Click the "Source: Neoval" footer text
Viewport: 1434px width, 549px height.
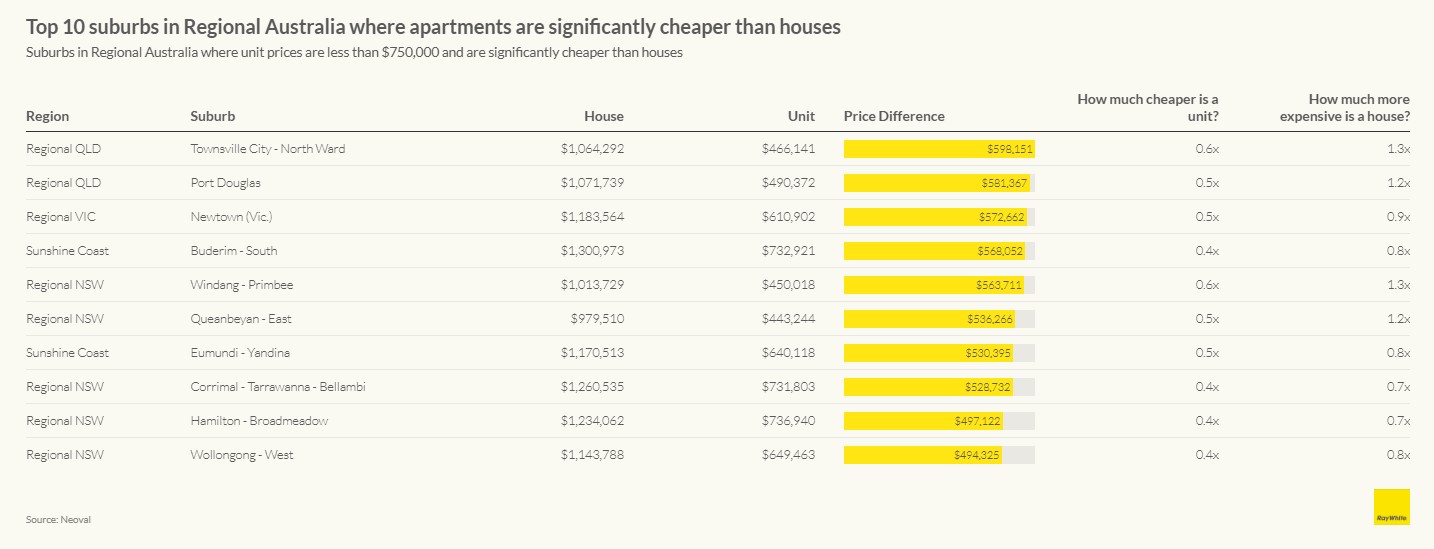click(x=58, y=519)
